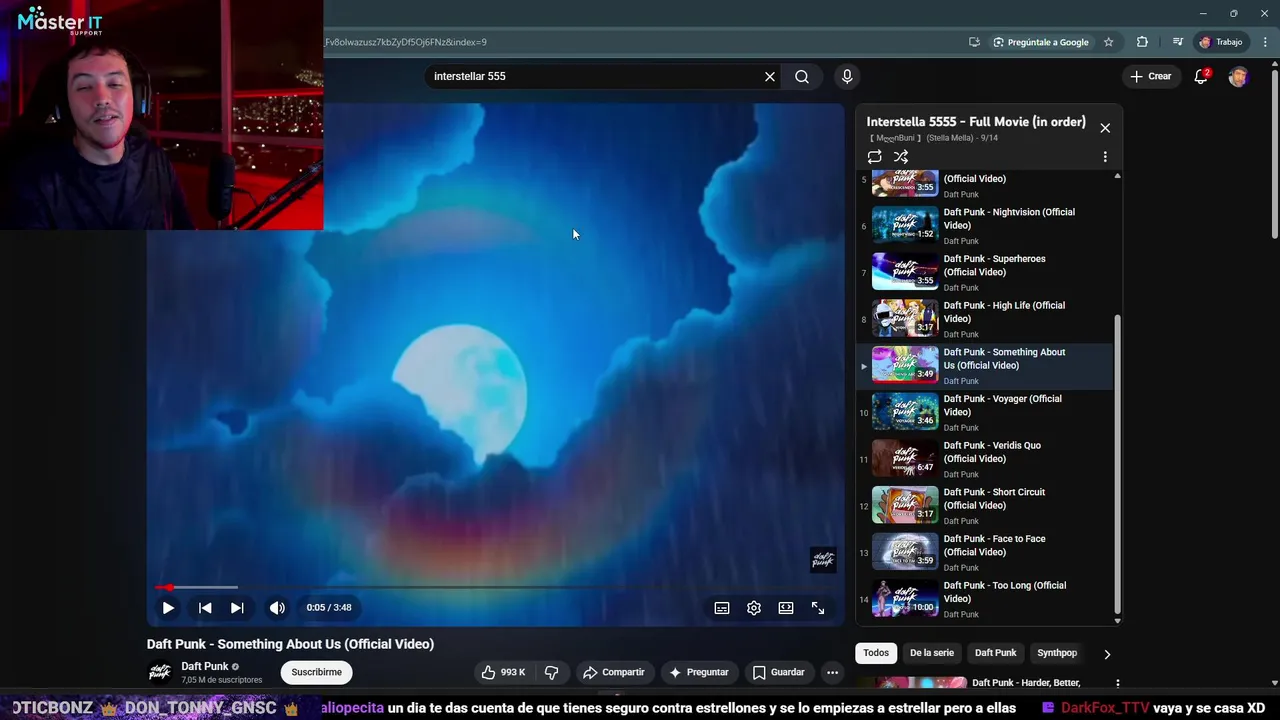Click the Compartir button
1280x720 pixels.
pos(614,673)
